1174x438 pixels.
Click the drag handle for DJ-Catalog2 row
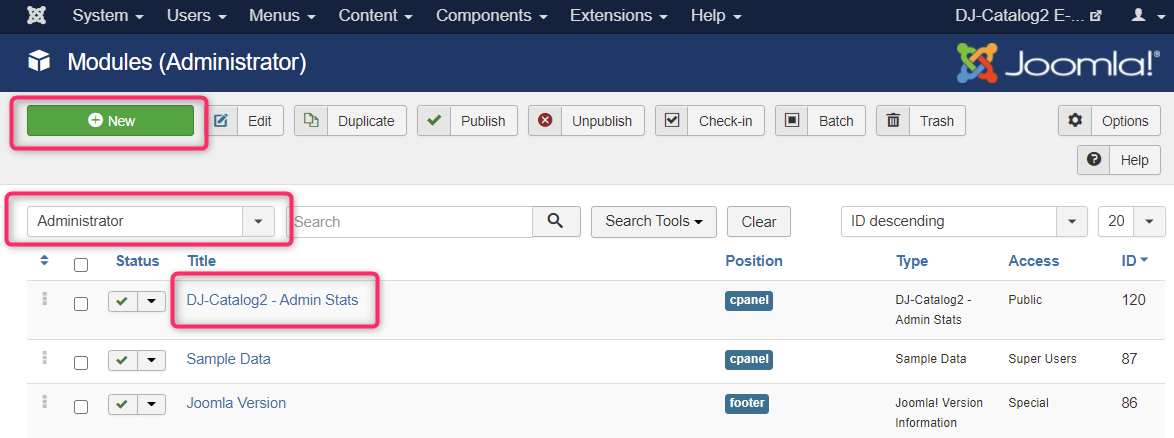(x=44, y=299)
